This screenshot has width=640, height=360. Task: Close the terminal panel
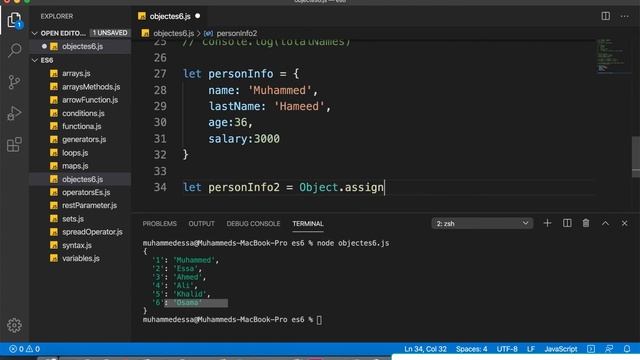pos(624,223)
